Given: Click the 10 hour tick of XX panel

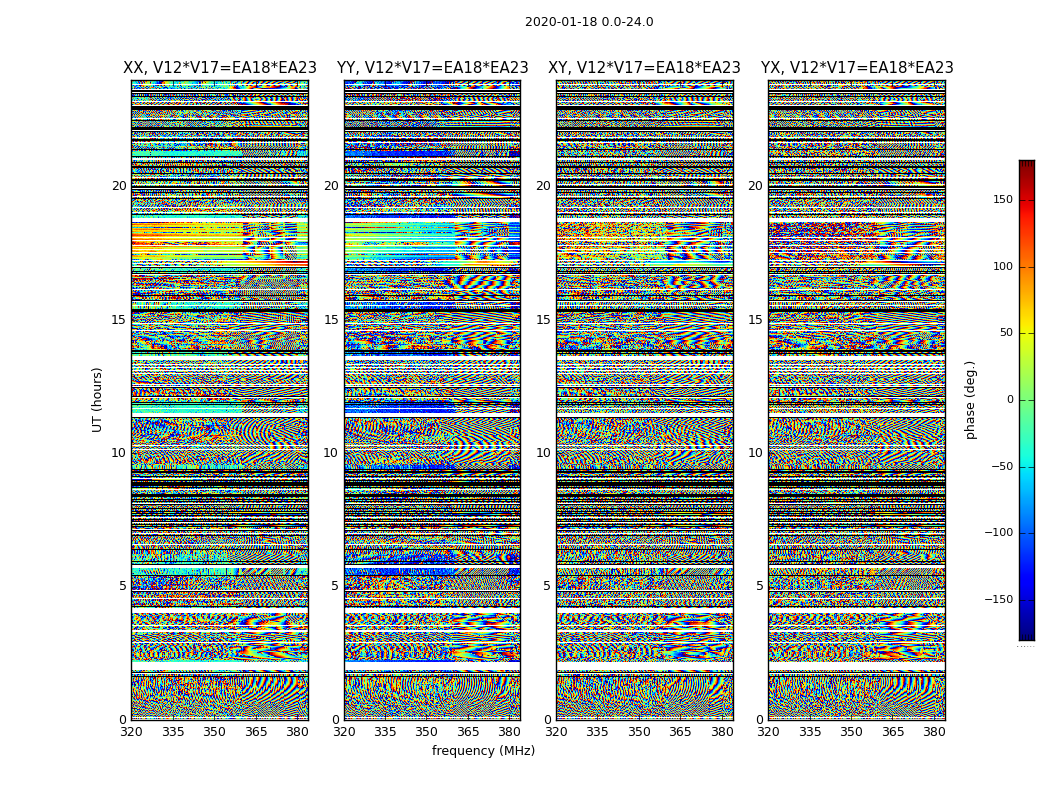Looking at the screenshot, I should [x=119, y=453].
